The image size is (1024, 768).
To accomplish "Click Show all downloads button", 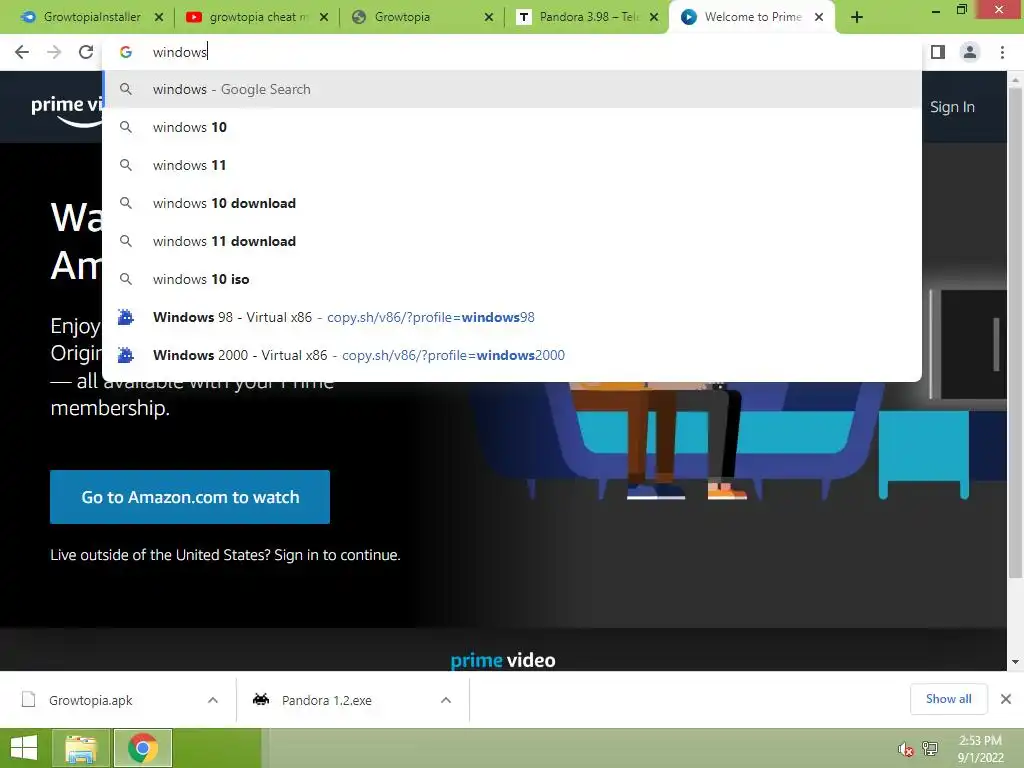I will pyautogui.click(x=948, y=699).
